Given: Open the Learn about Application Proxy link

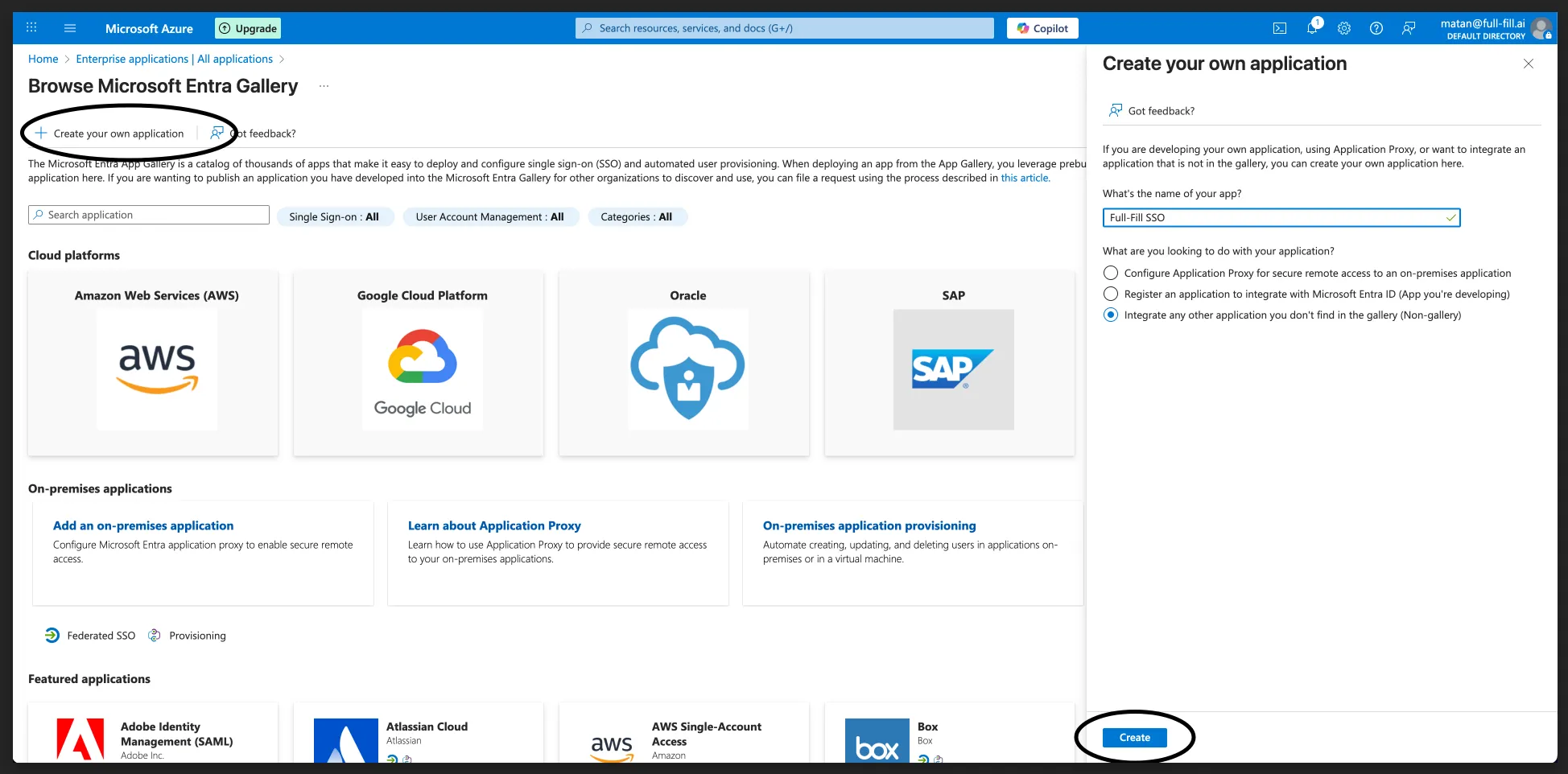Looking at the screenshot, I should (x=494, y=525).
